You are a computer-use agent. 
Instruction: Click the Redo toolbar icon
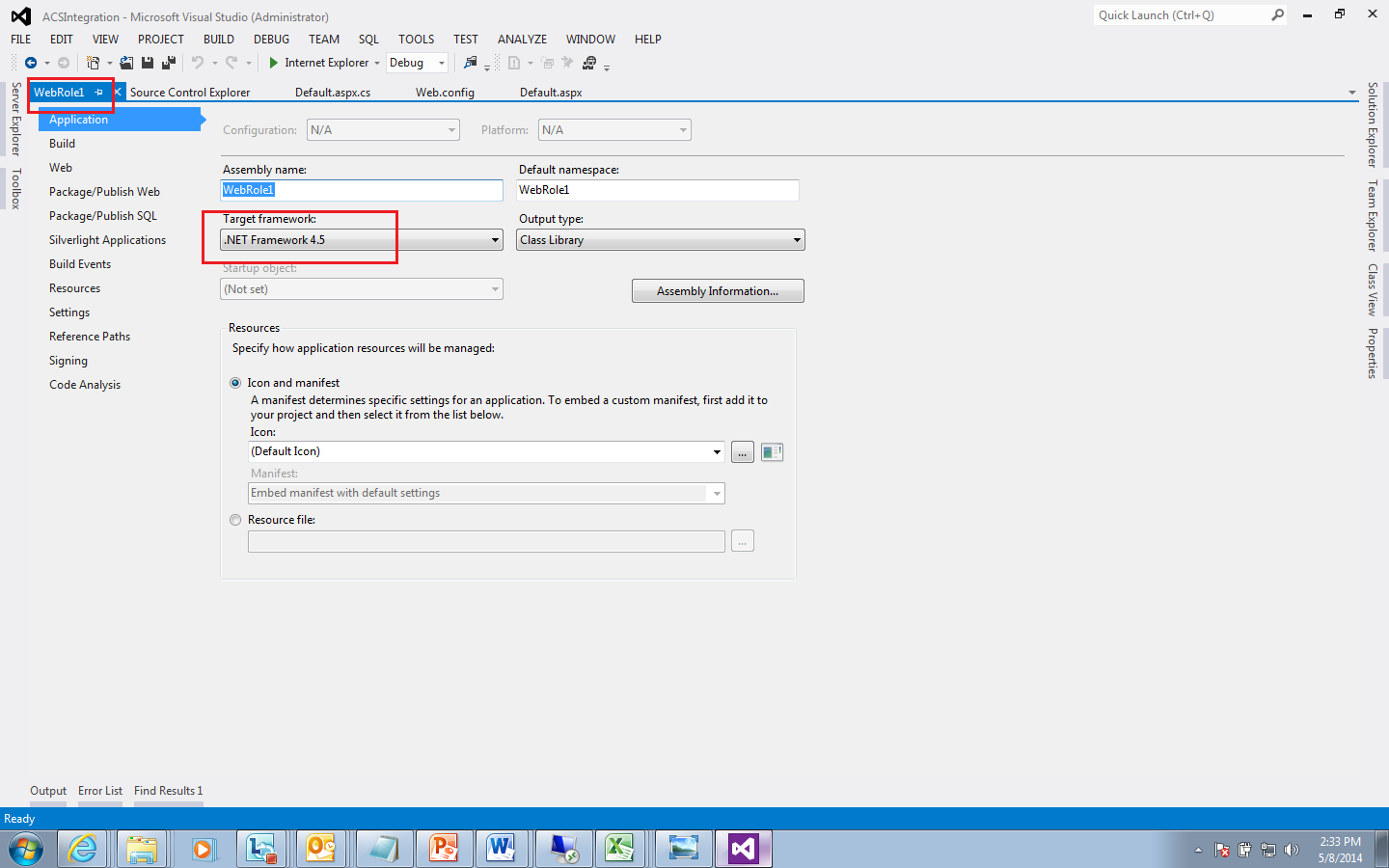click(x=231, y=63)
